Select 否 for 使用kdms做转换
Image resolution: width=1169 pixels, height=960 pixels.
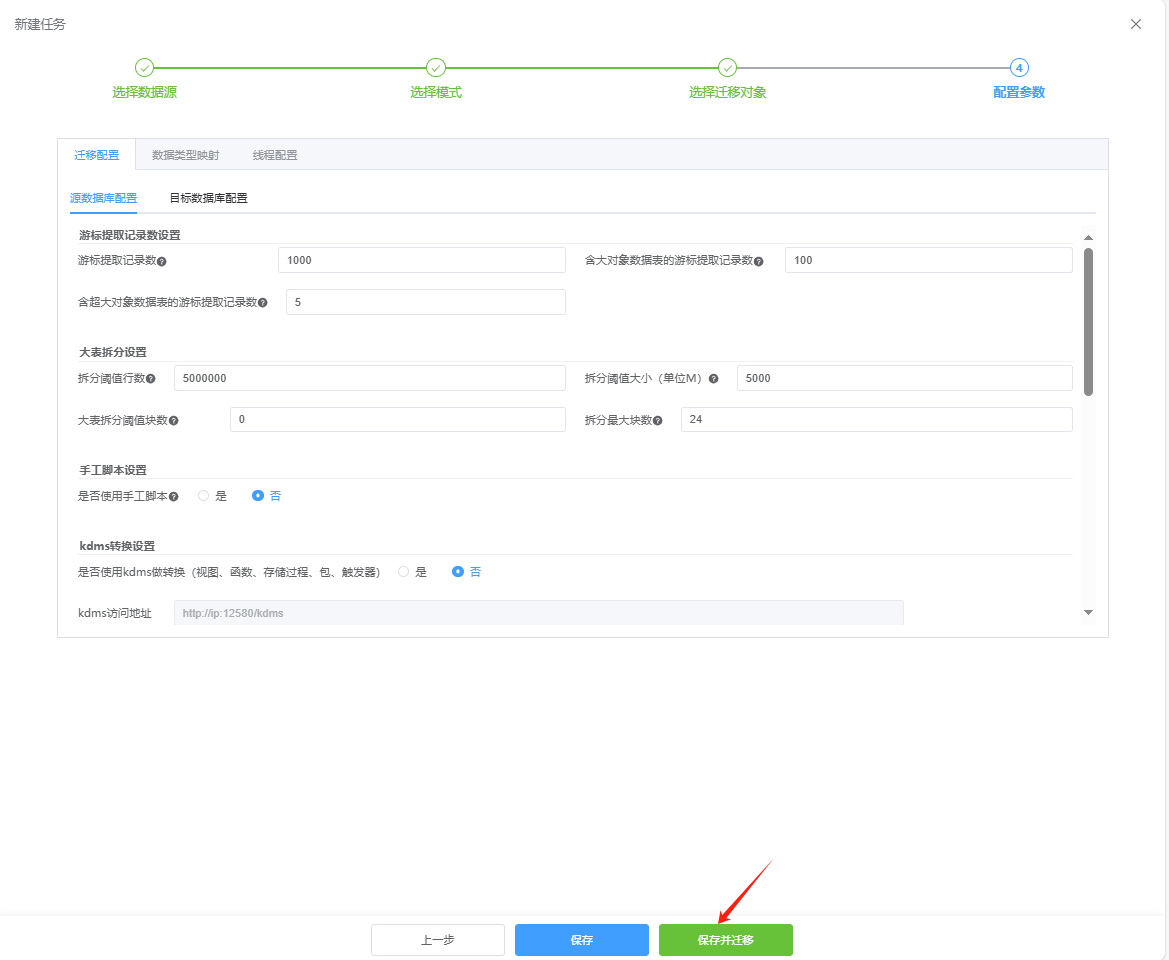pyautogui.click(x=458, y=572)
